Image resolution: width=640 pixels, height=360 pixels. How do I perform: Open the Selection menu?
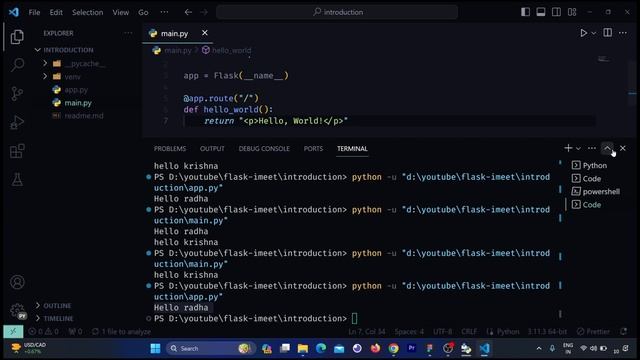click(x=87, y=12)
